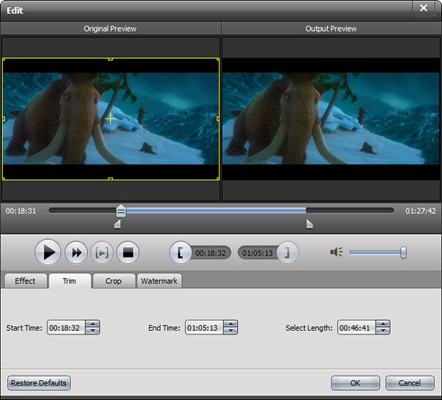The width and height of the screenshot is (442, 400).
Task: Click the left-middle crop handle
Action: point(4,119)
